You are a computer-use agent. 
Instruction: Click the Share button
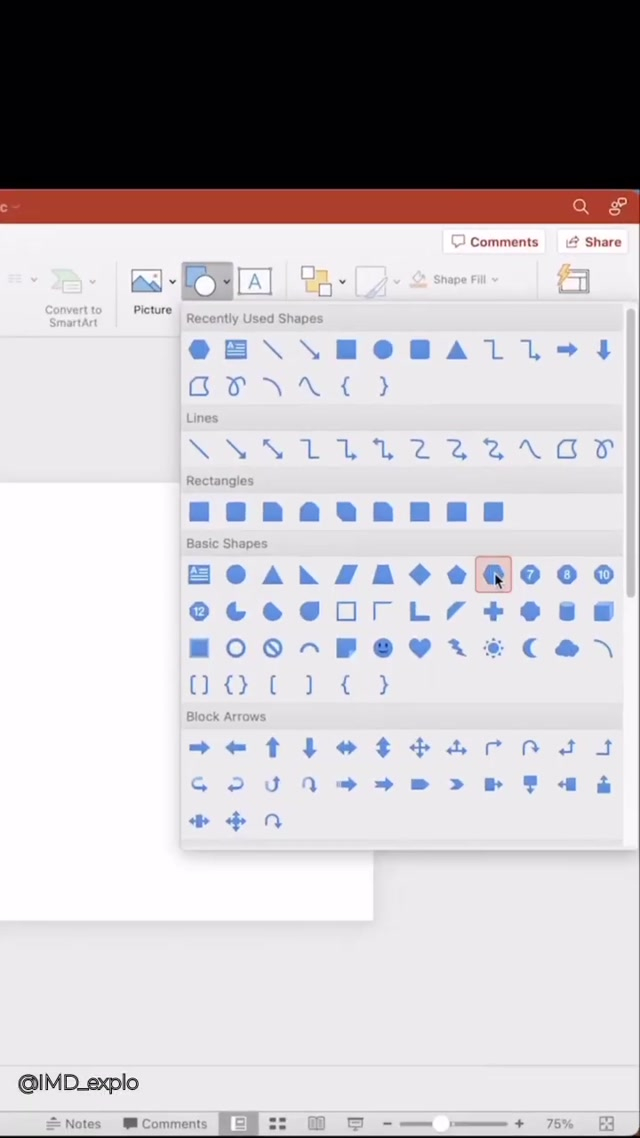594,242
